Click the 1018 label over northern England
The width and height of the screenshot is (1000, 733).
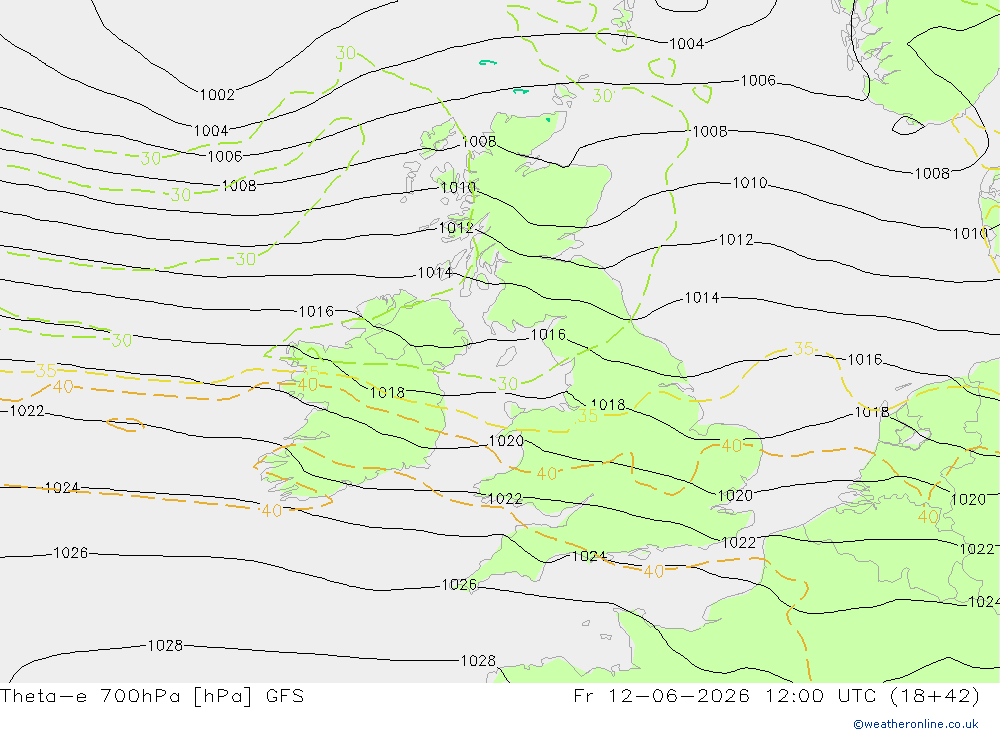pos(608,404)
